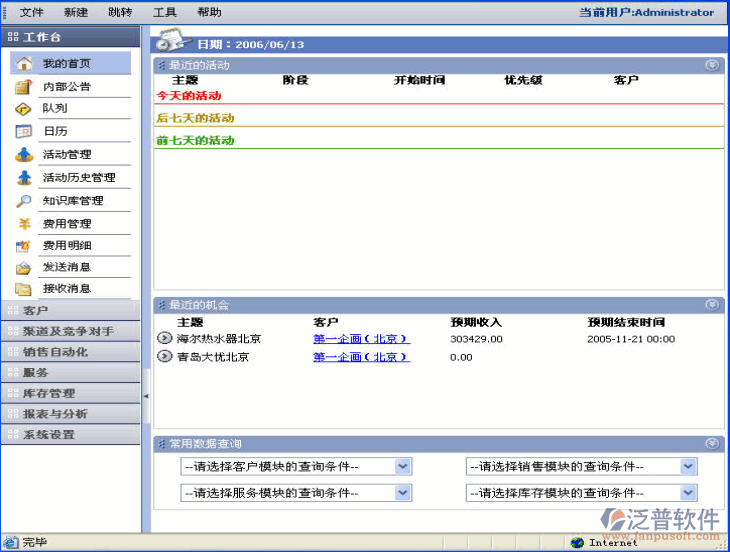Open the 销售模块 query condition dropdown
This screenshot has width=730, height=552.
(688, 467)
